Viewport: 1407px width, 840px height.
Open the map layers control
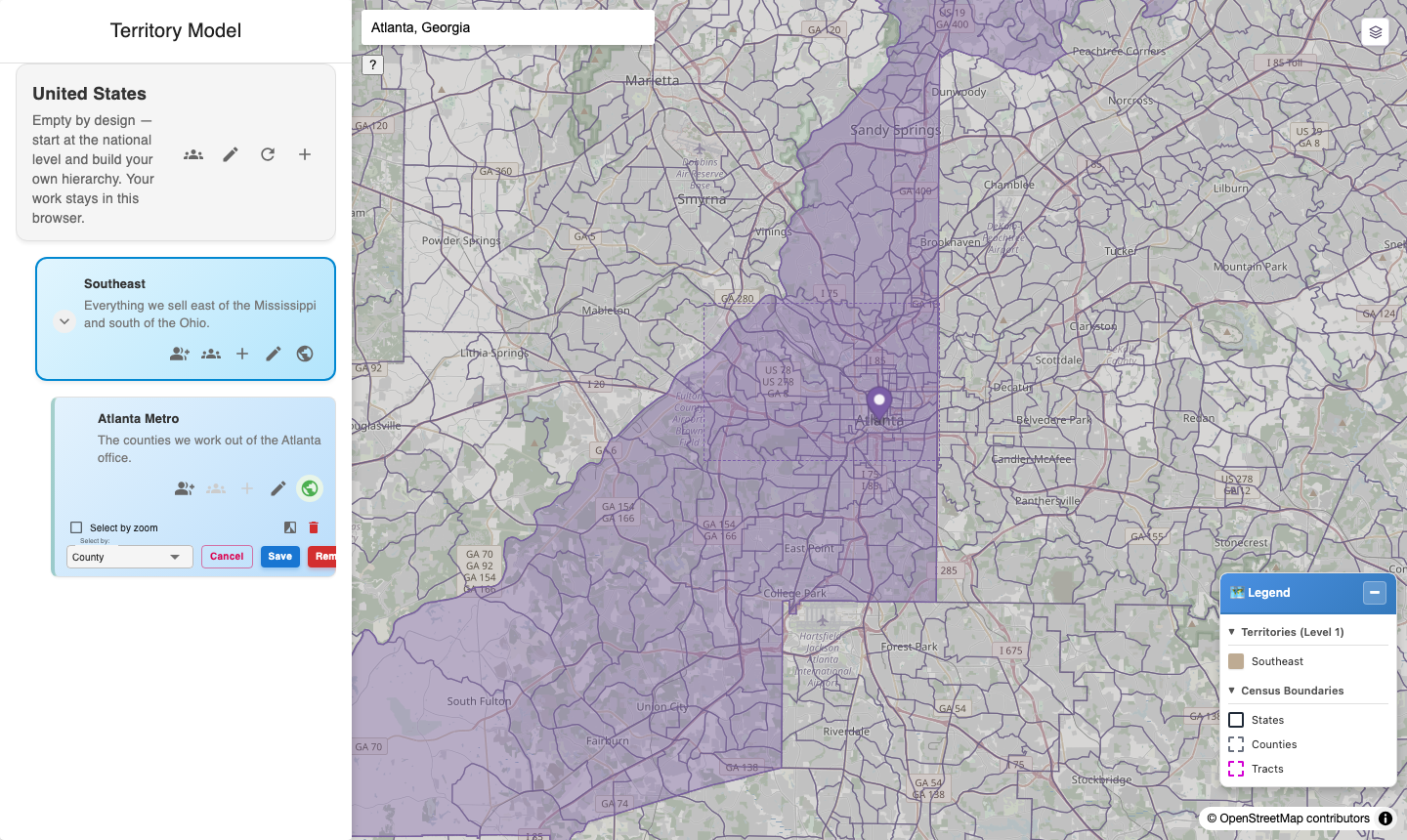(x=1376, y=32)
